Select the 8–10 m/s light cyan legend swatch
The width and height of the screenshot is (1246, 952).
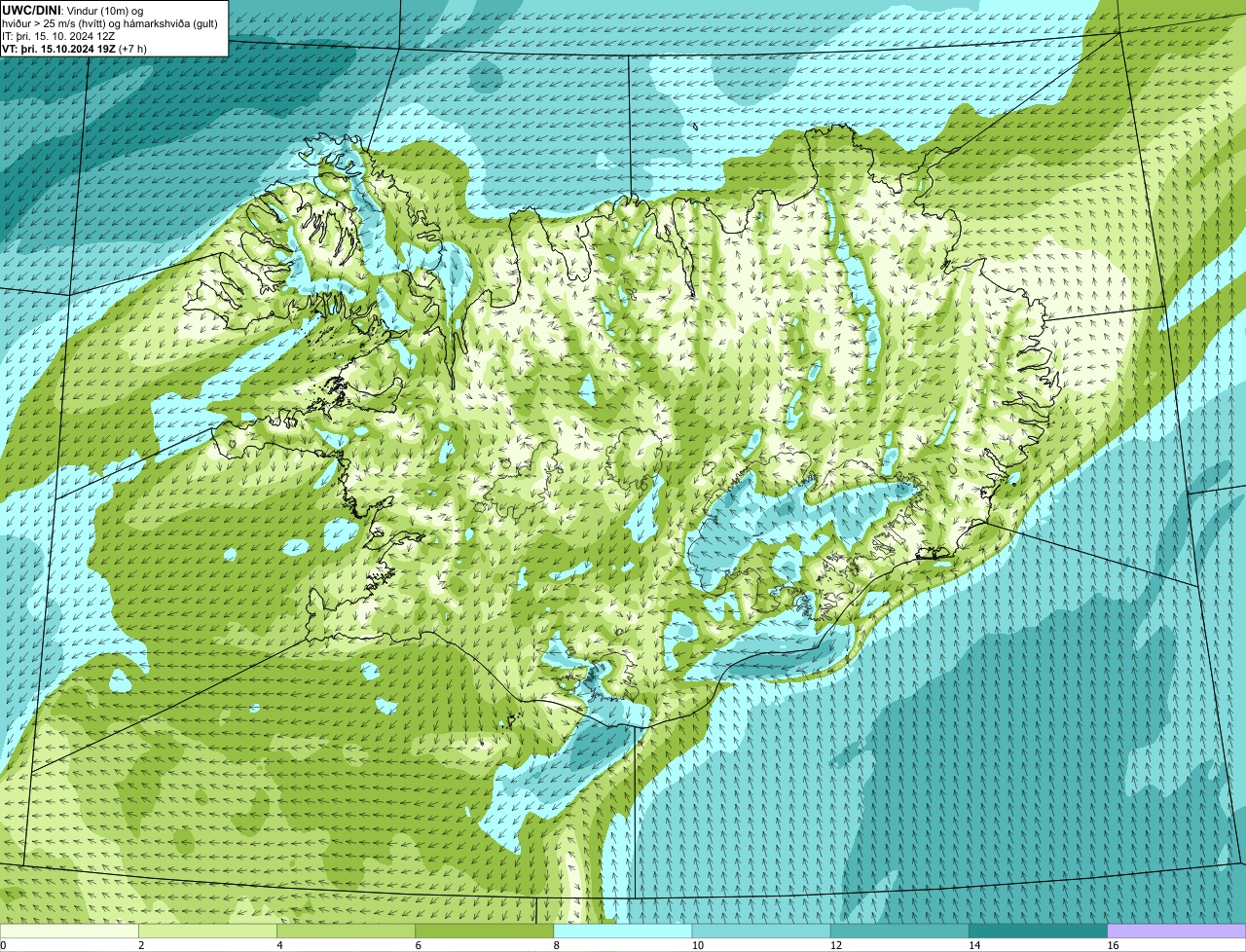[x=623, y=931]
